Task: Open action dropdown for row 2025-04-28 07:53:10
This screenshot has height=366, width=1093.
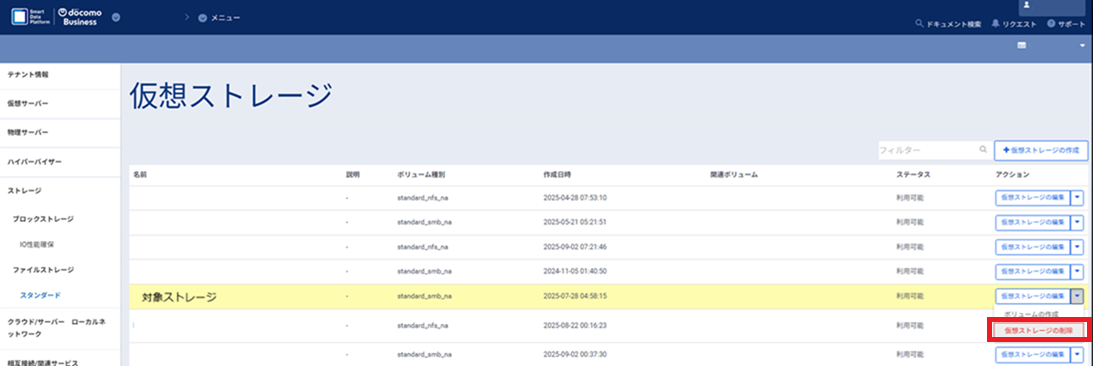Action: click(1077, 198)
